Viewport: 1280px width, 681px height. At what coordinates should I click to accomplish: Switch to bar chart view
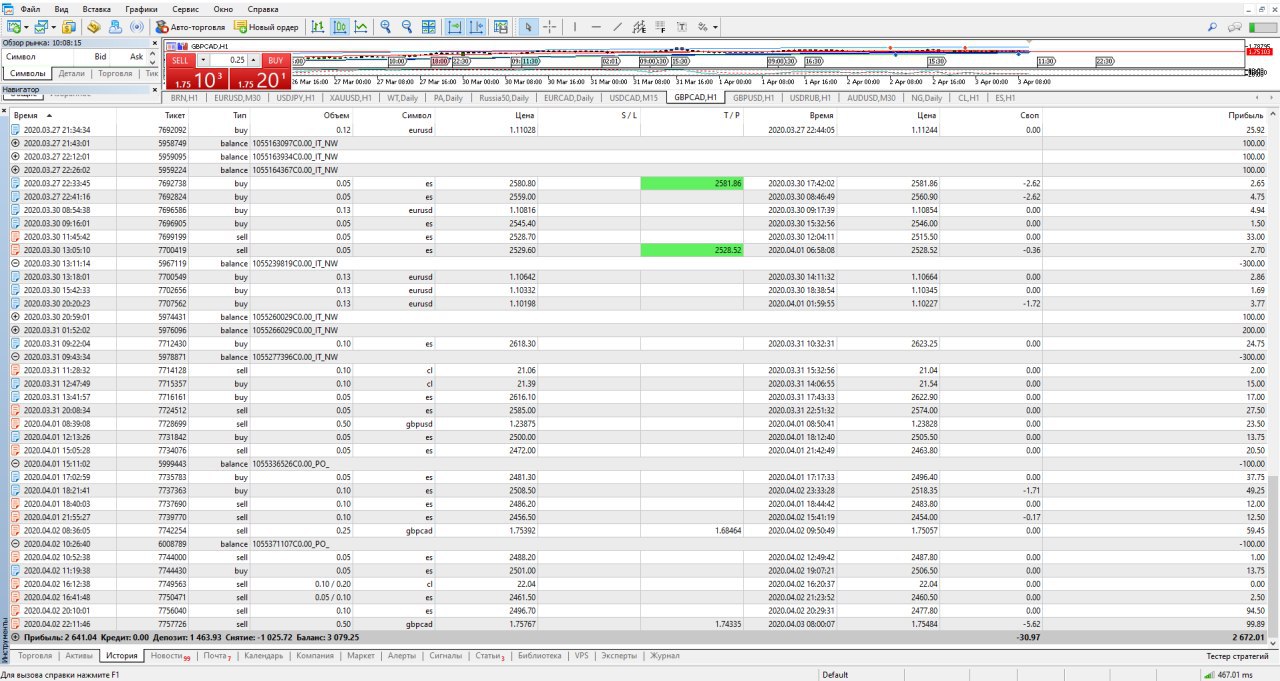(x=317, y=27)
